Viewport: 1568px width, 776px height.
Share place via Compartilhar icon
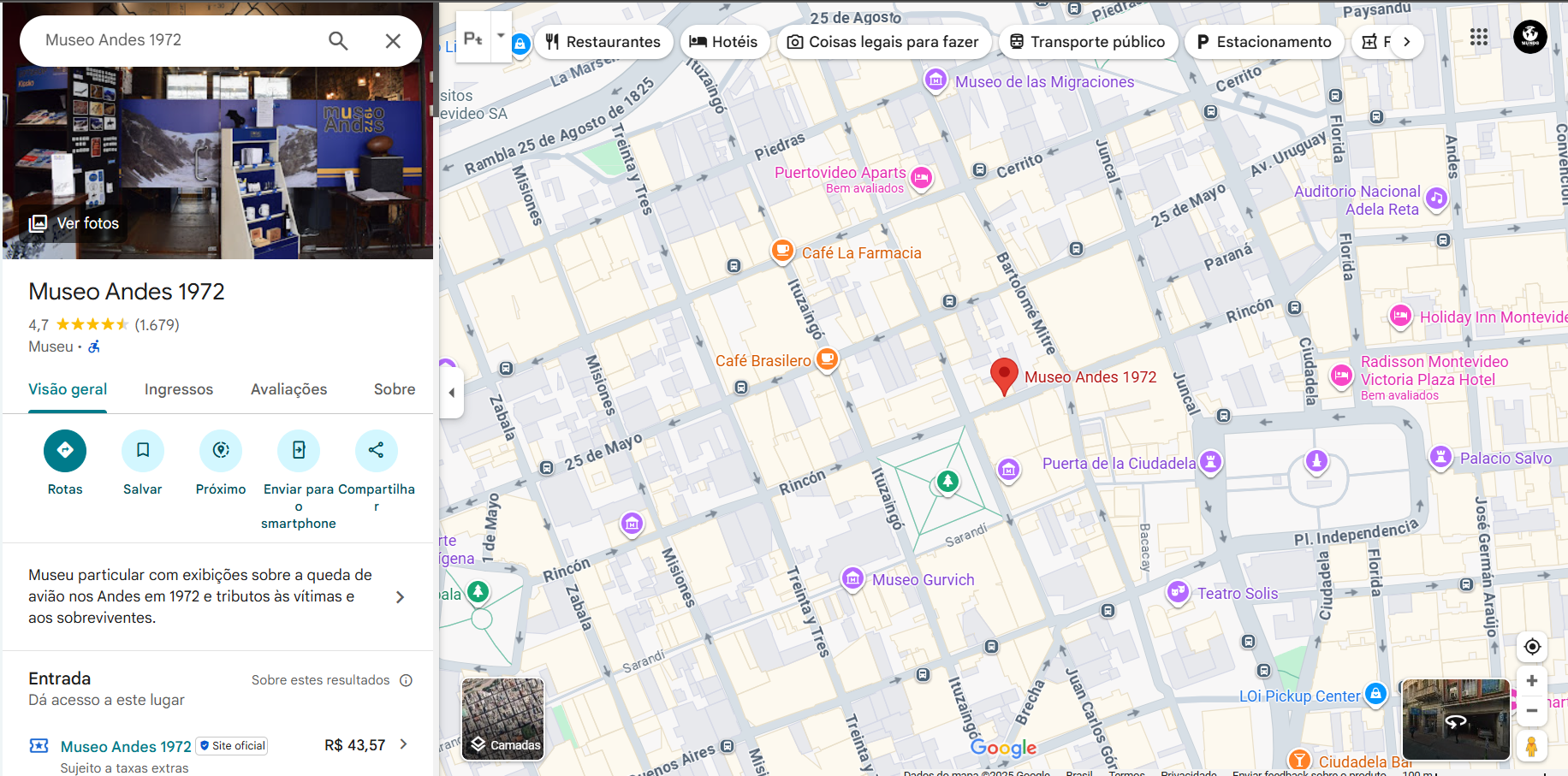click(376, 451)
